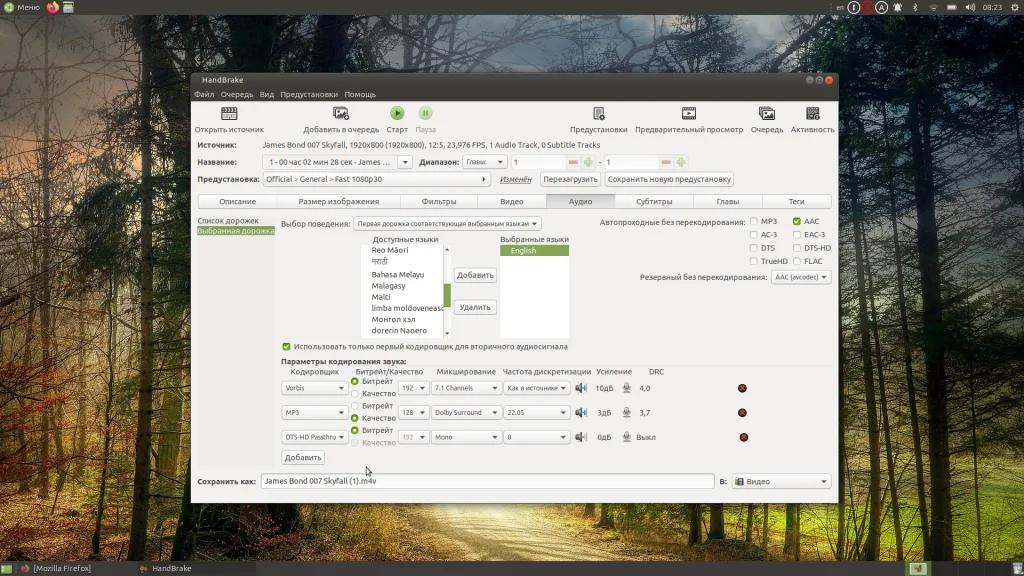Show the Queue (Очередь) from the toolbar
This screenshot has height=576, width=1024.
click(766, 114)
